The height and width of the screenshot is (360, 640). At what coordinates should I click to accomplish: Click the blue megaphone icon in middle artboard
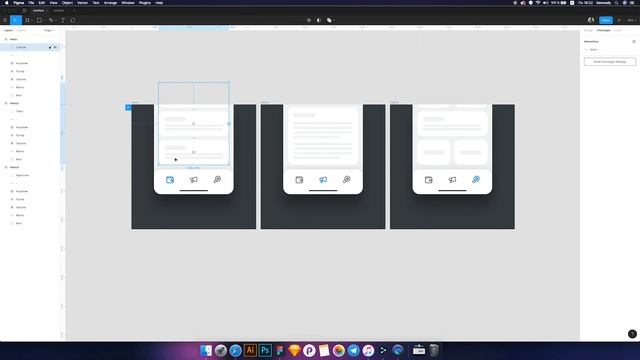click(x=323, y=180)
